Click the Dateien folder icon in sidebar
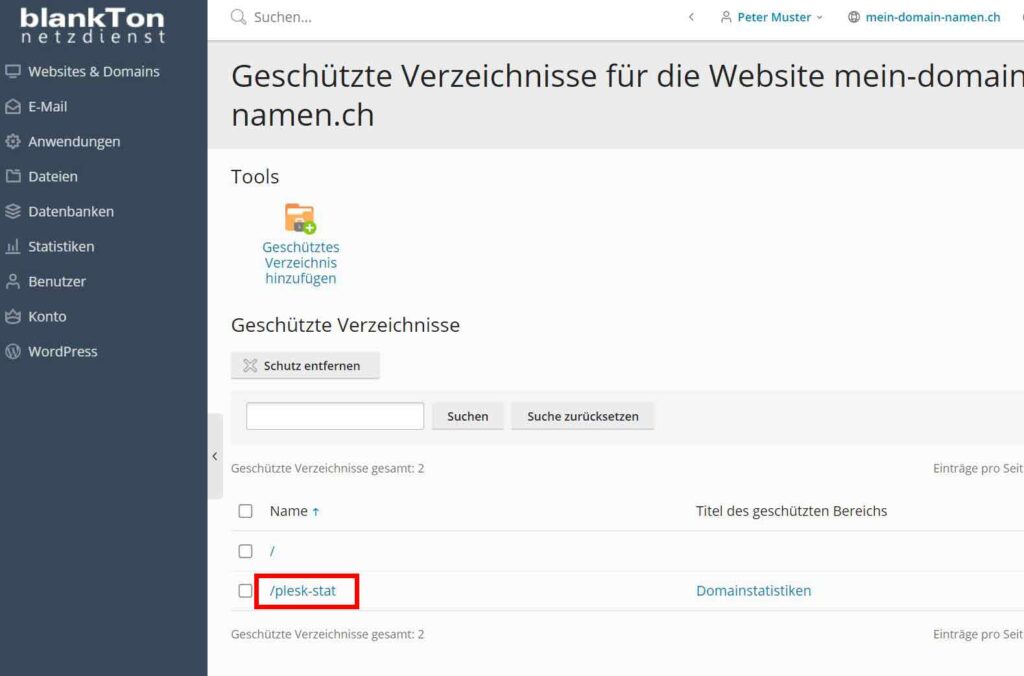The width and height of the screenshot is (1024, 676). pyautogui.click(x=13, y=177)
